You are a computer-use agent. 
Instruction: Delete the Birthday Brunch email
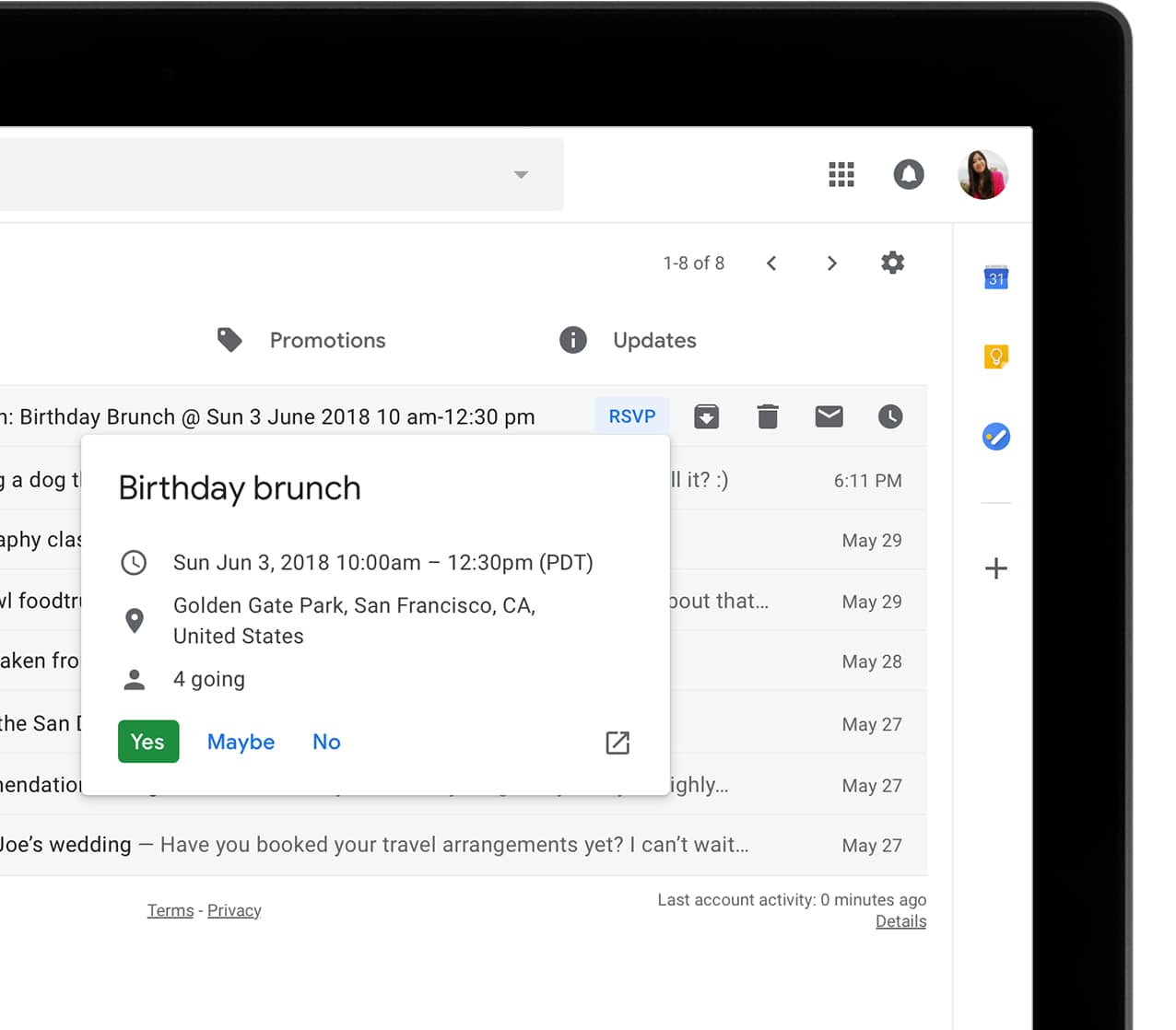coord(768,416)
